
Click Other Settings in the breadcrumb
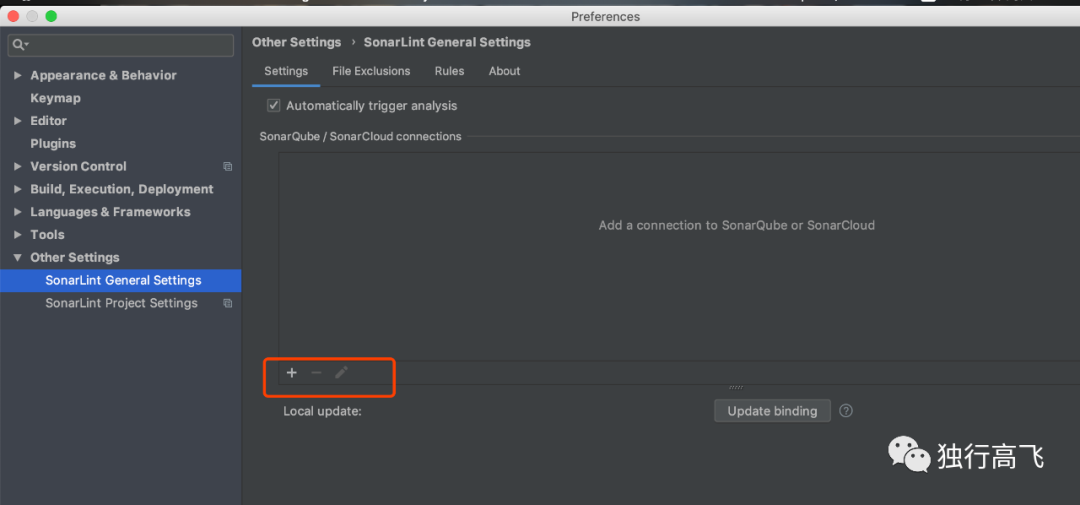pos(296,42)
